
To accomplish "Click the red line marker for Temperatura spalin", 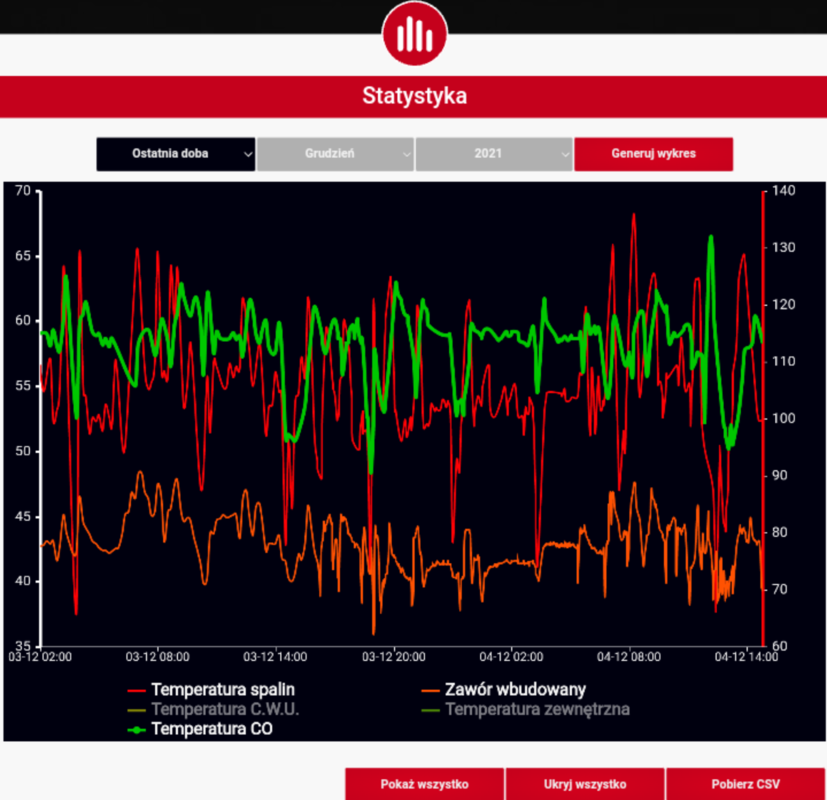I will point(137,690).
